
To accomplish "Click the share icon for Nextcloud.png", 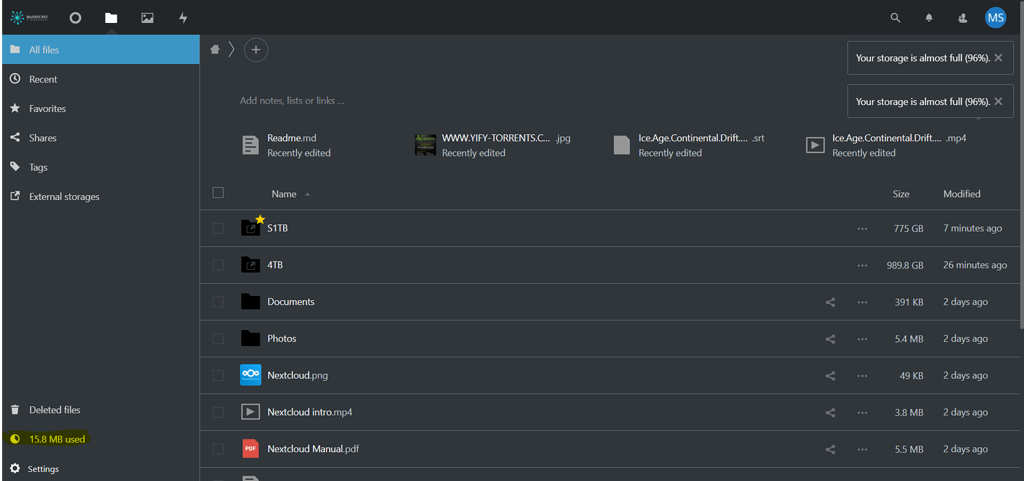I will pyautogui.click(x=830, y=376).
